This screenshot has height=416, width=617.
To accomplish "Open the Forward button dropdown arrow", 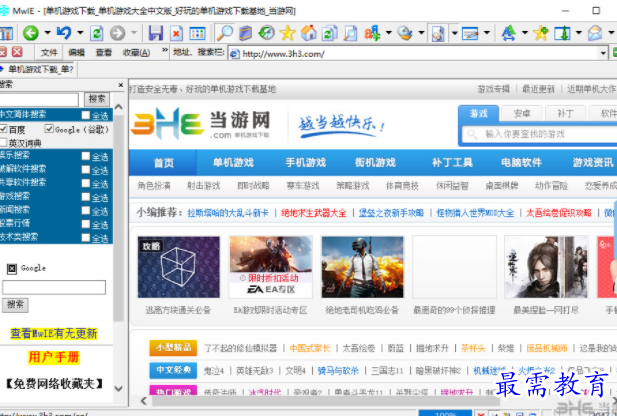I will click(x=134, y=33).
